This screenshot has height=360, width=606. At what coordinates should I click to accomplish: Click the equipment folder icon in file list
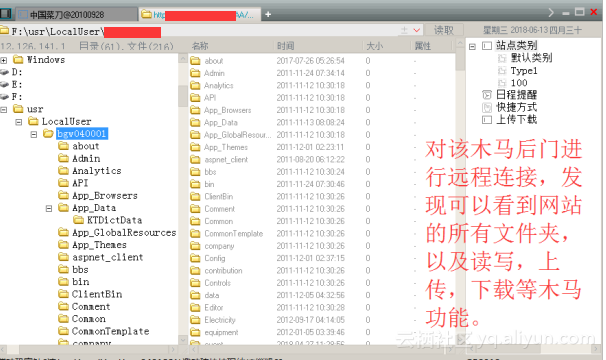click(x=195, y=332)
